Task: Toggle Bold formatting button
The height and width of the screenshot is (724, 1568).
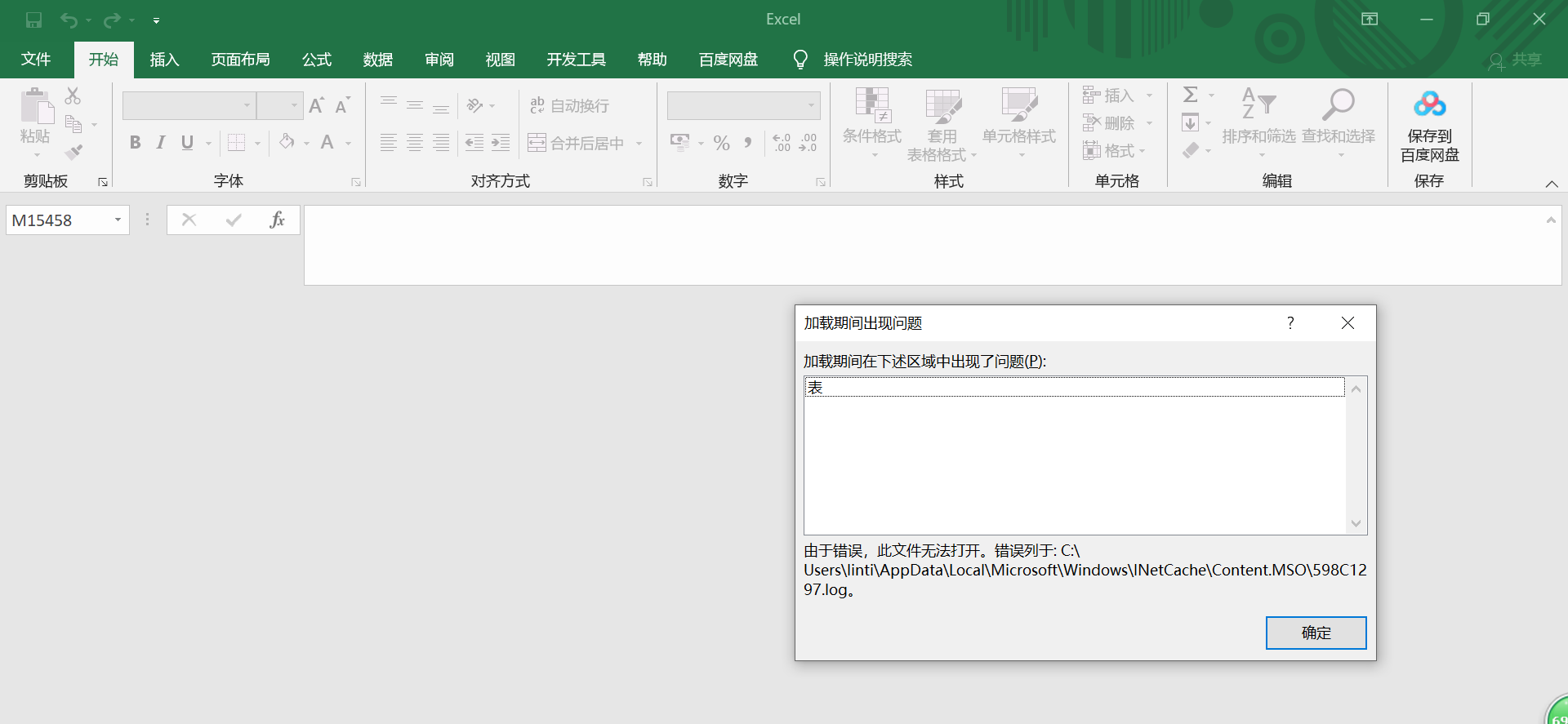Action: [136, 143]
